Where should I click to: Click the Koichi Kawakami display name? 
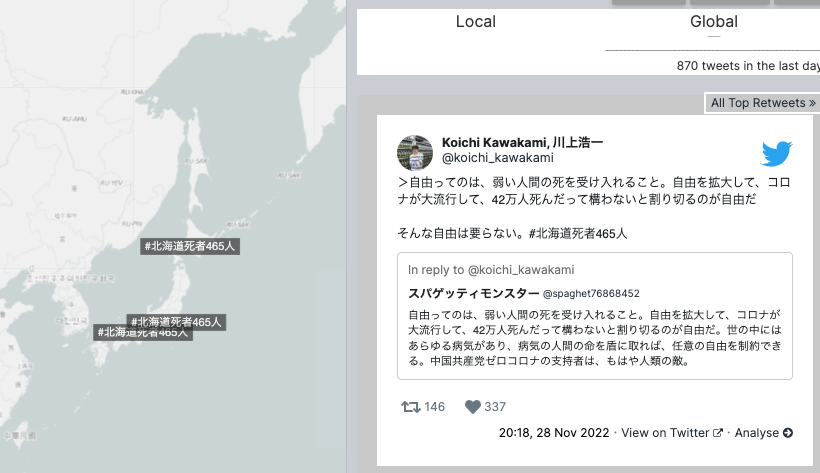click(522, 142)
